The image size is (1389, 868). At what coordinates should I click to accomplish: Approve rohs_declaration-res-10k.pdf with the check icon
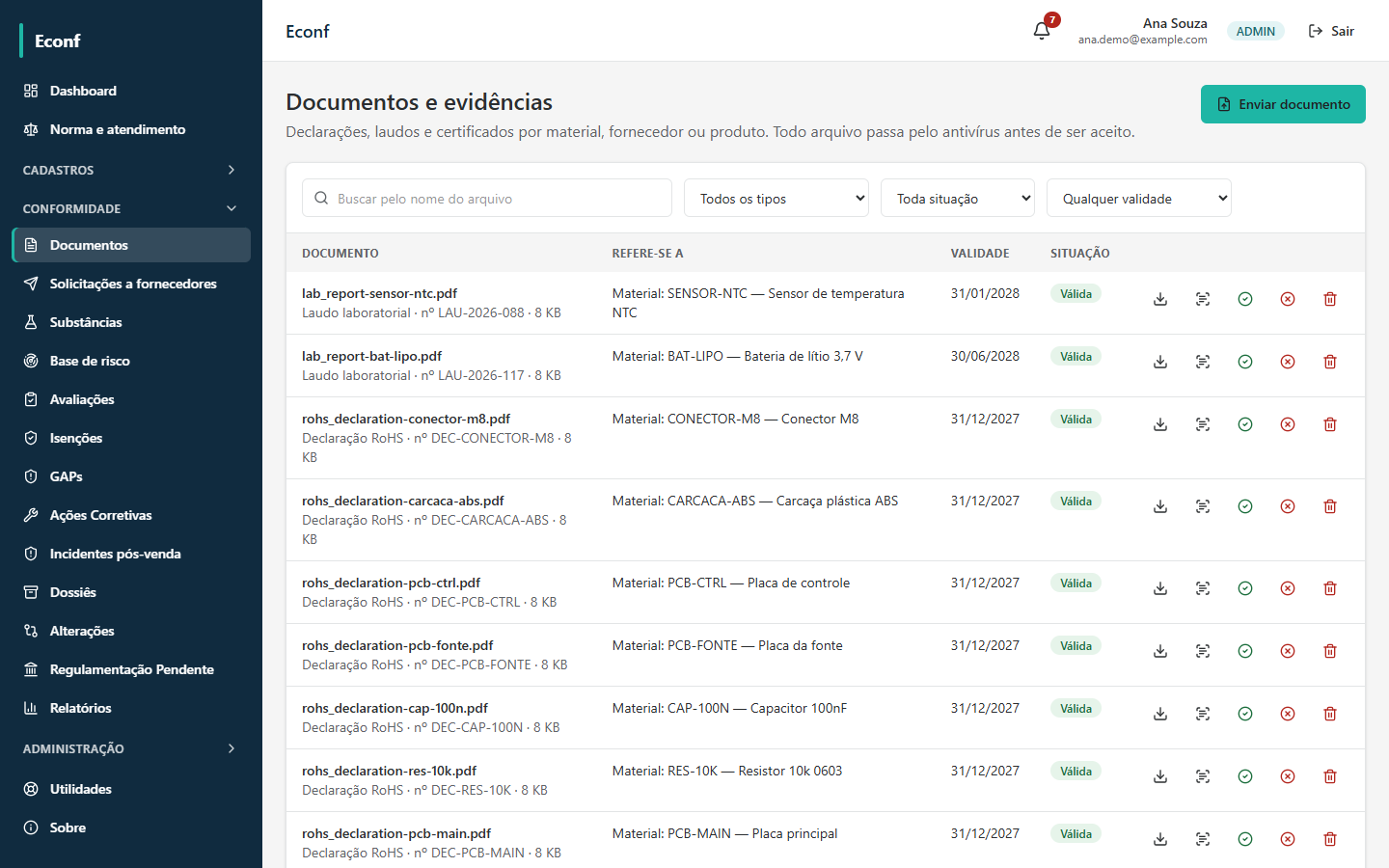(x=1245, y=776)
